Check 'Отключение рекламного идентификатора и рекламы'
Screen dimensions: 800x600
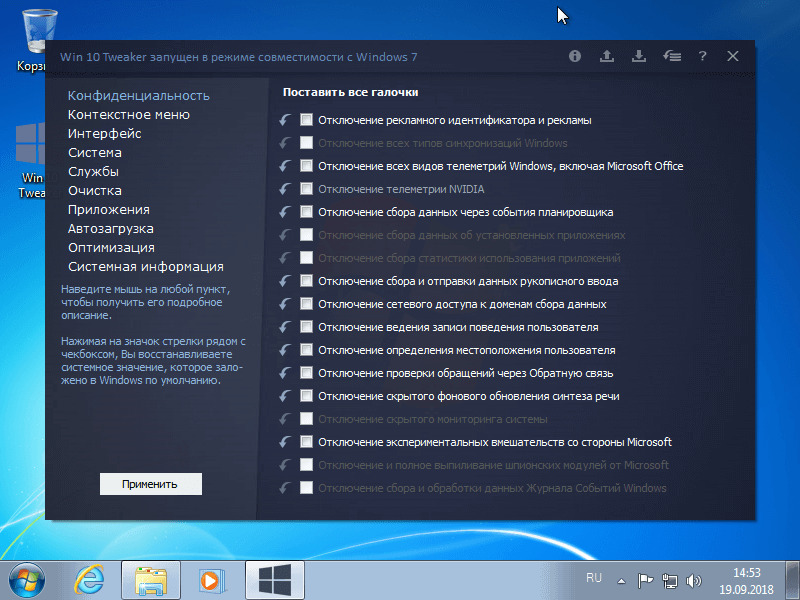(306, 120)
